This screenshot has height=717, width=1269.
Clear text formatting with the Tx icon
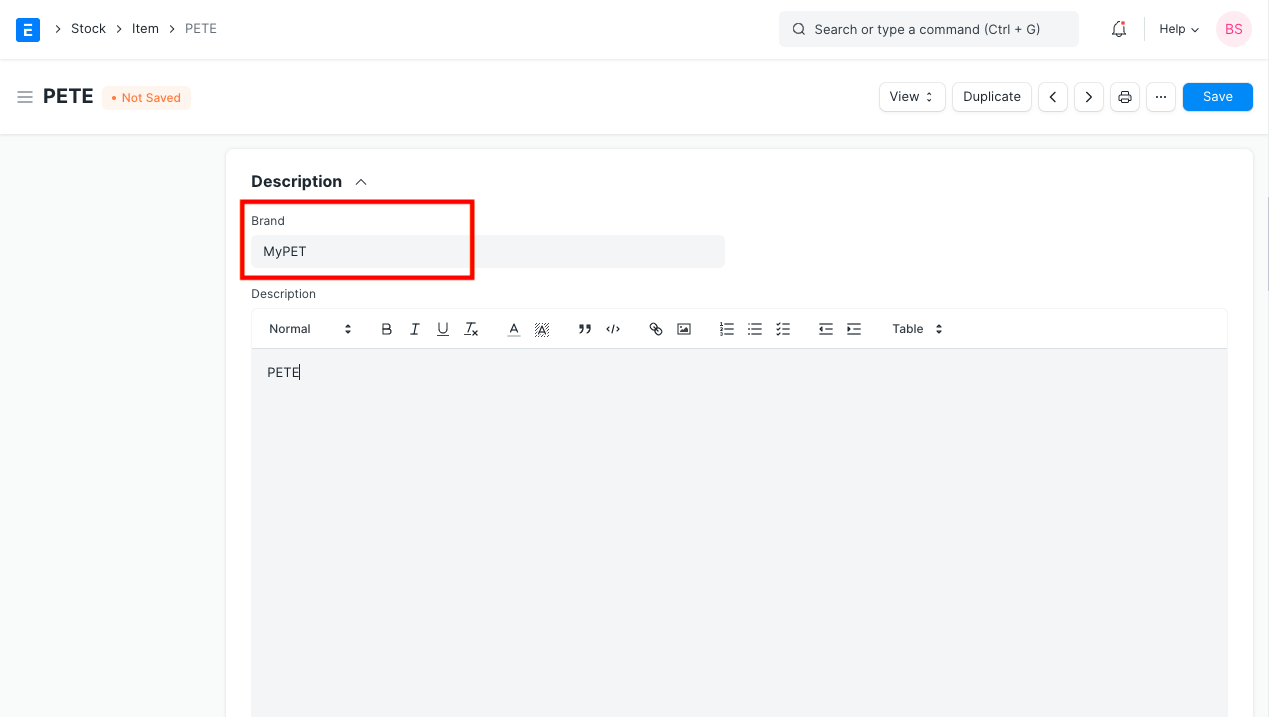point(472,329)
